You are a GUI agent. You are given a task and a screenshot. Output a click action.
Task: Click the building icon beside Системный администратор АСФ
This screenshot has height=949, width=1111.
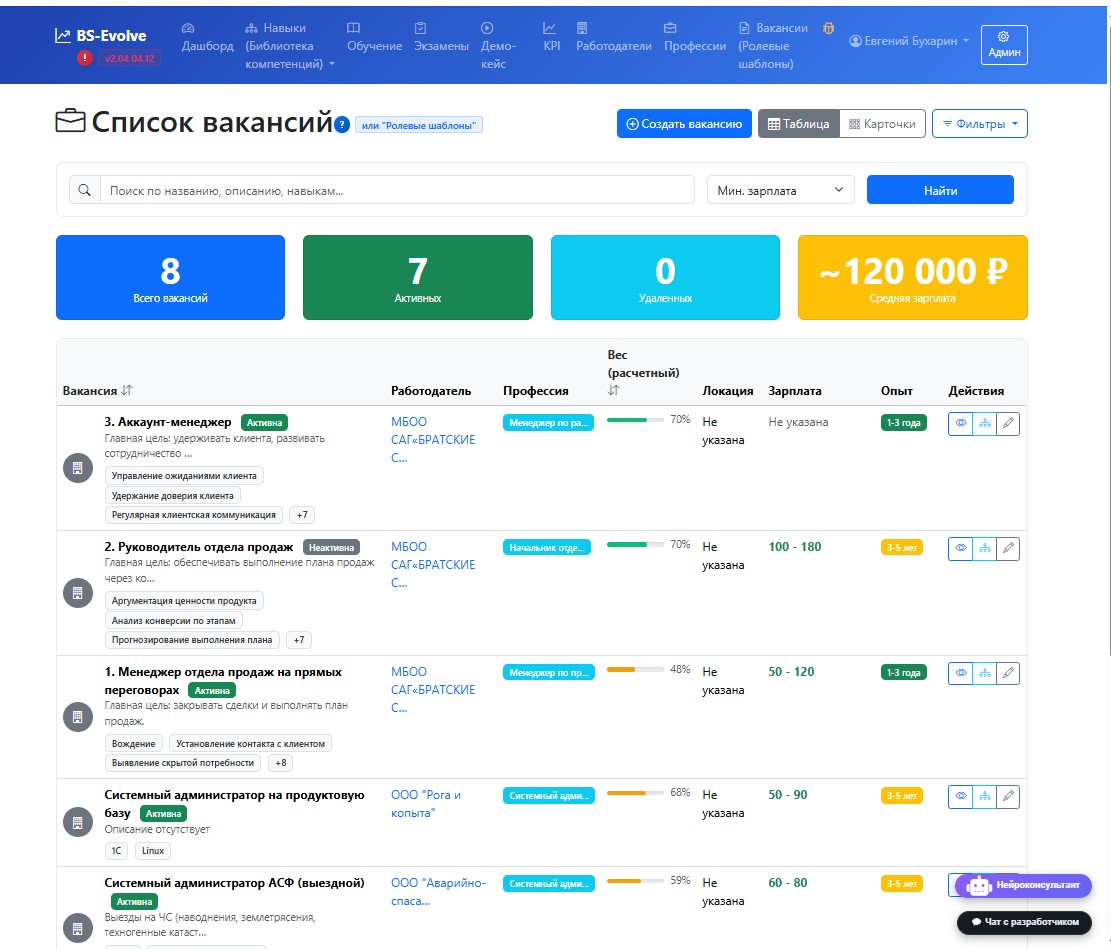pyautogui.click(x=78, y=928)
